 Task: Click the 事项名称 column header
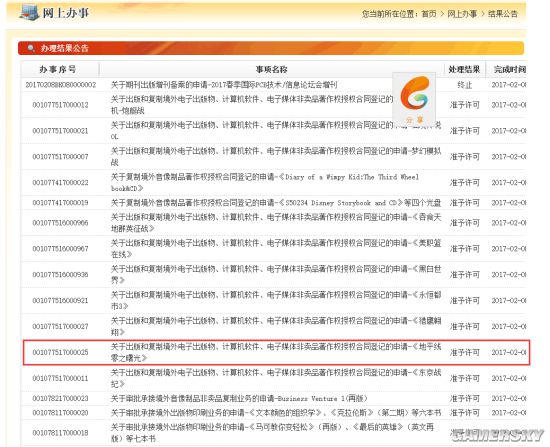tap(271, 69)
